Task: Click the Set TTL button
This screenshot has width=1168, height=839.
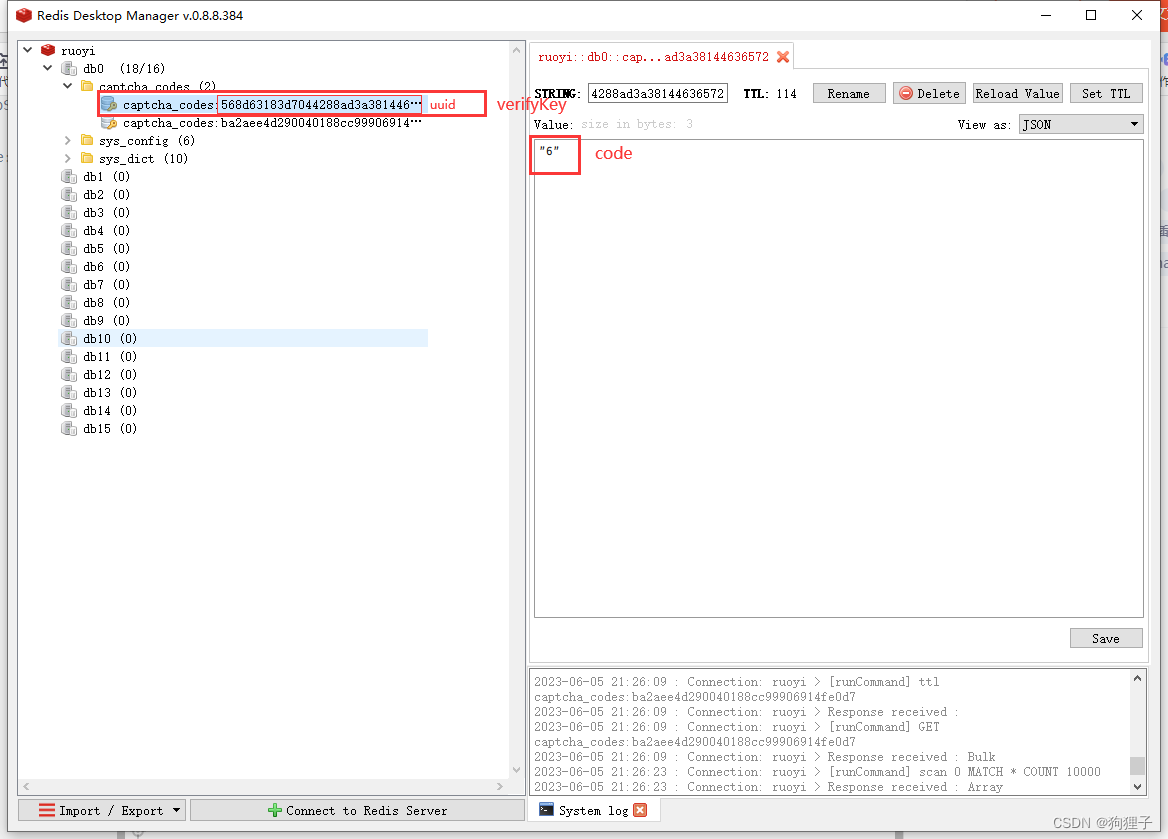Action: click(1106, 93)
